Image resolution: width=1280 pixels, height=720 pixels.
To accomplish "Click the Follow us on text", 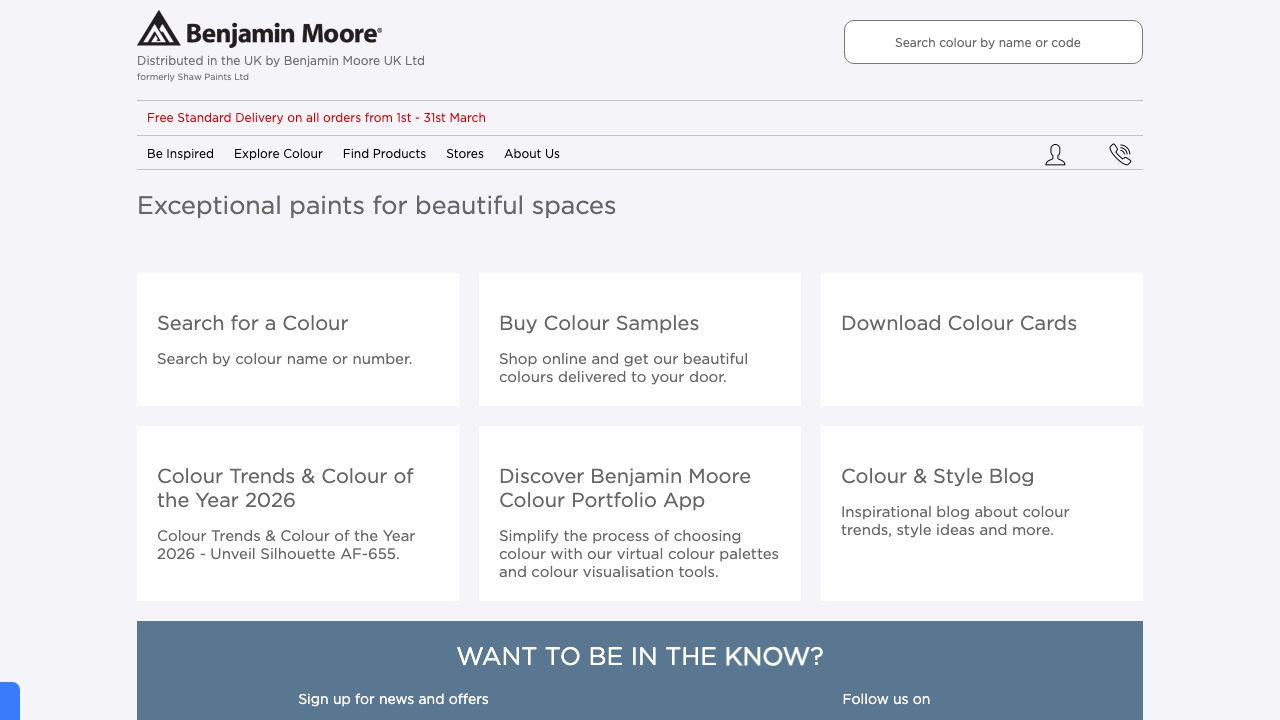I will [x=886, y=699].
